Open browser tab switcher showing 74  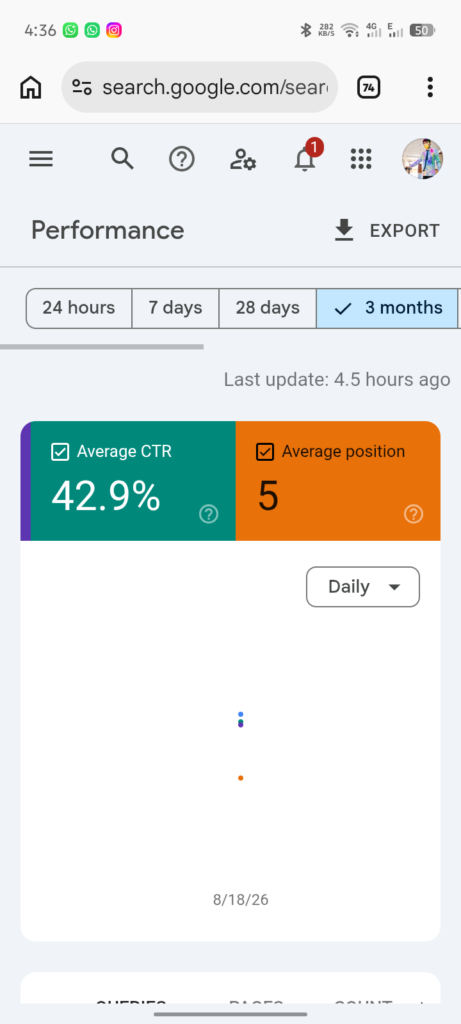tap(369, 87)
